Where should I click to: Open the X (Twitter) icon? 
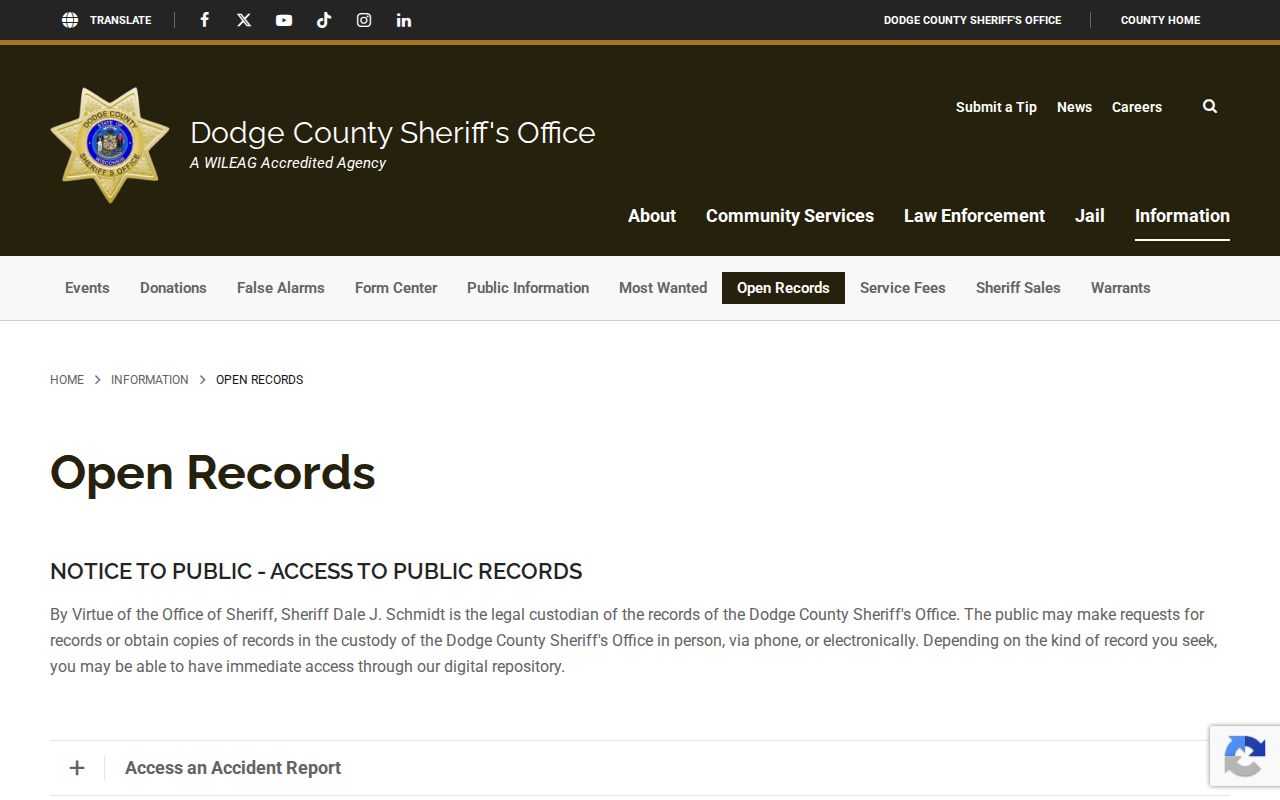244,20
